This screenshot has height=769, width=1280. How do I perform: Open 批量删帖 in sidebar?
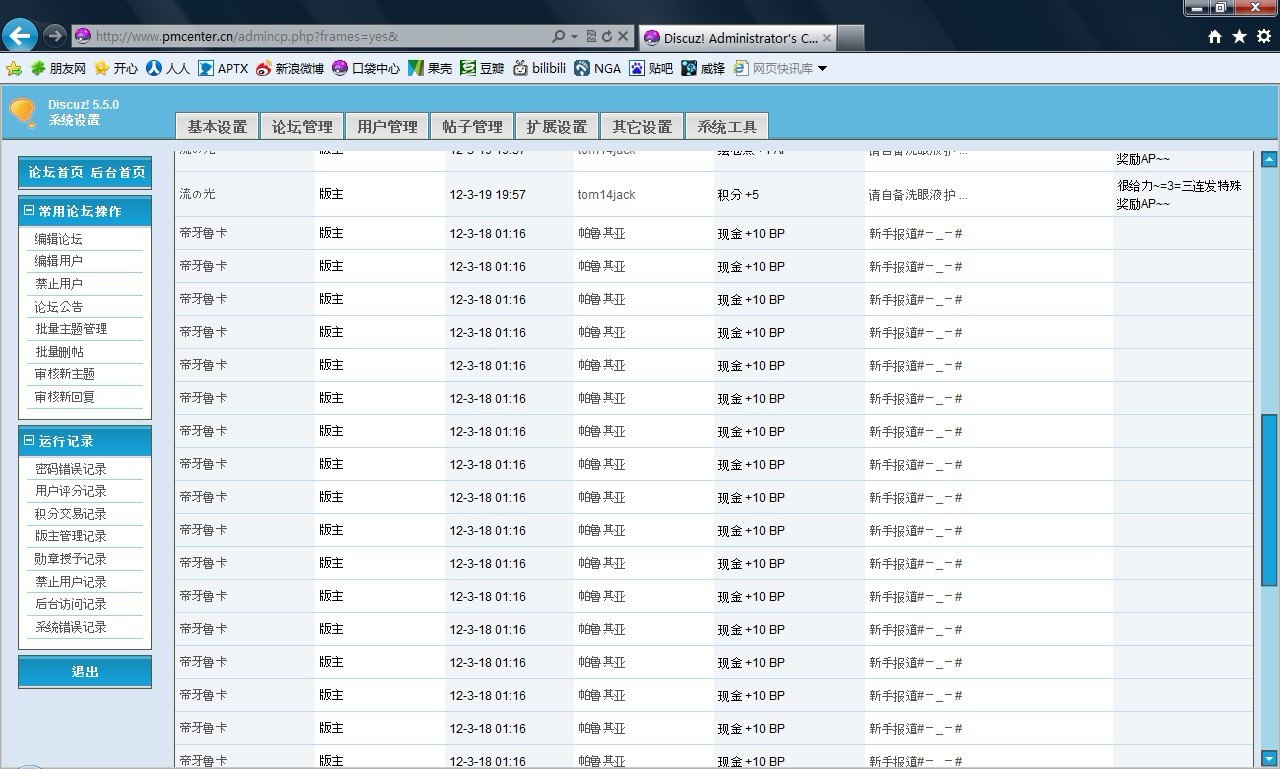(x=59, y=352)
